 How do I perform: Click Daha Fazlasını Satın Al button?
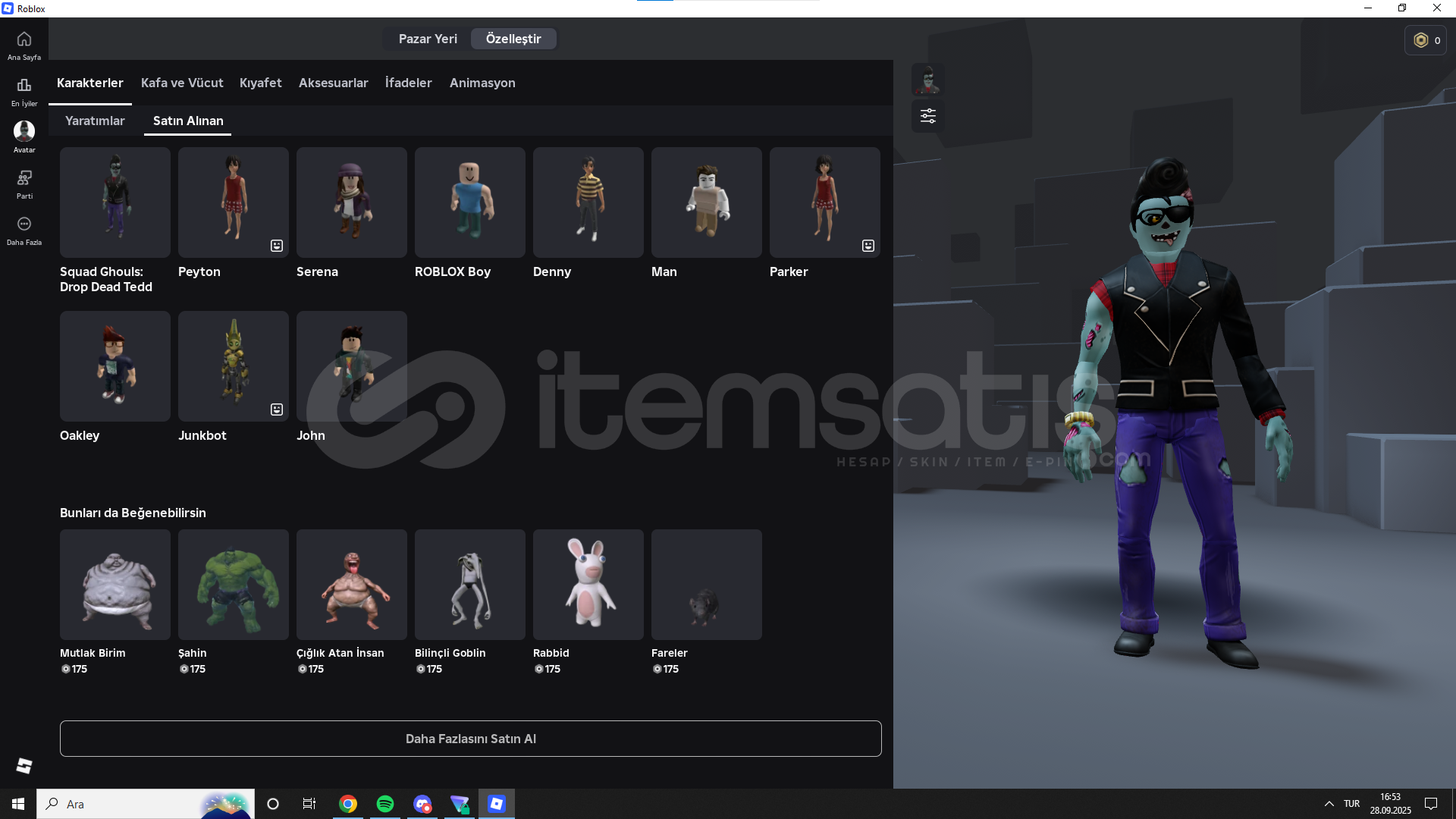[x=471, y=739]
